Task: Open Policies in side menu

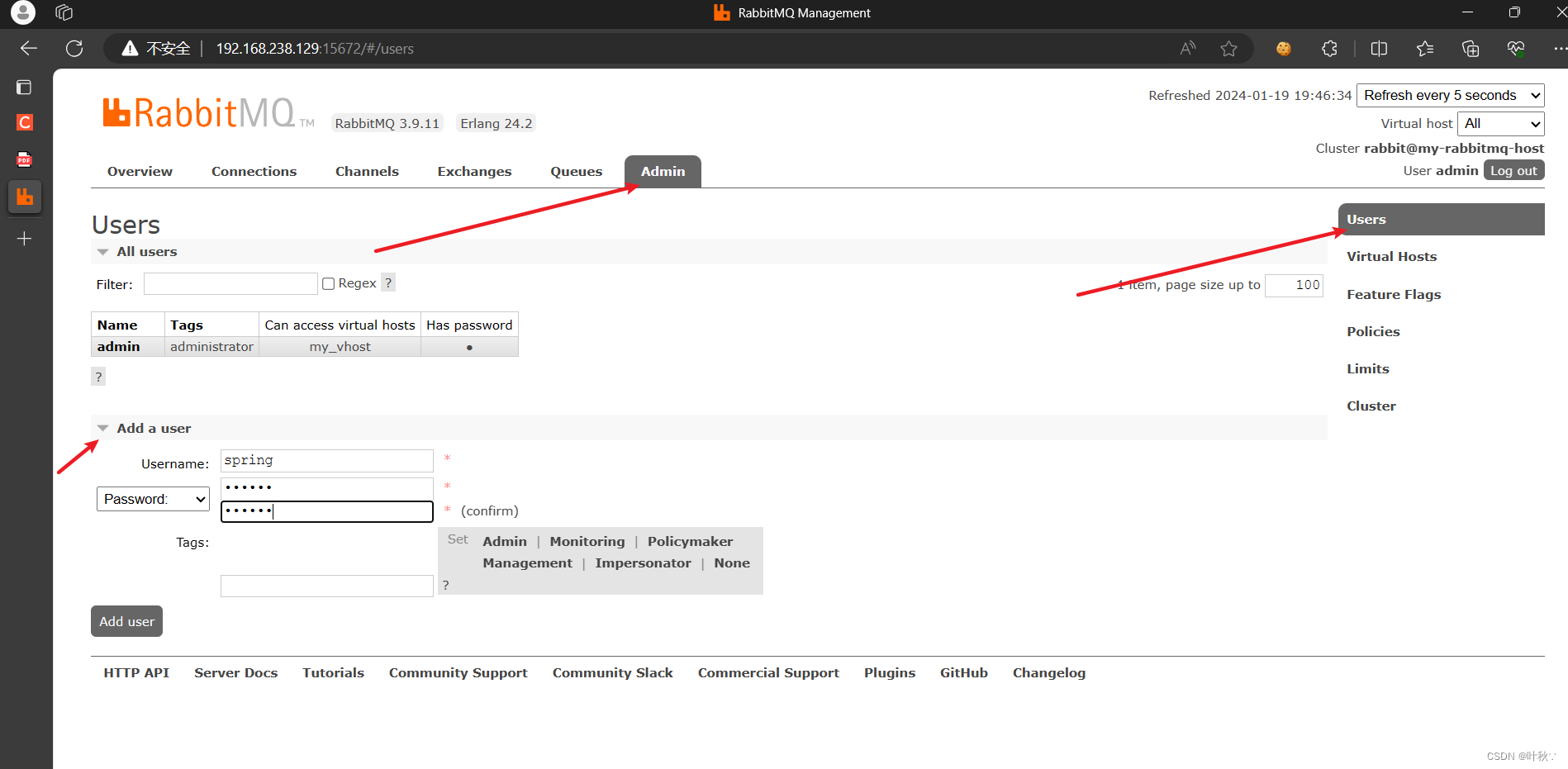Action: coord(1373,331)
